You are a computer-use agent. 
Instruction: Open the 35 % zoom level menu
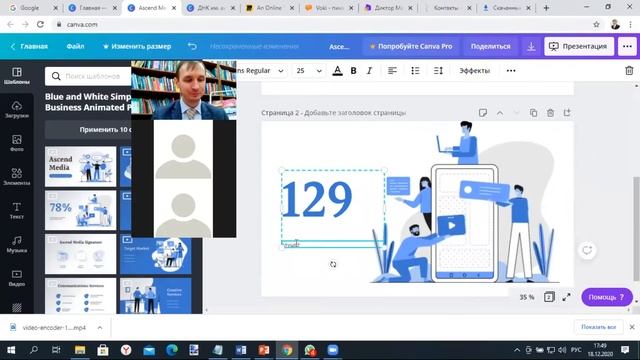(527, 297)
